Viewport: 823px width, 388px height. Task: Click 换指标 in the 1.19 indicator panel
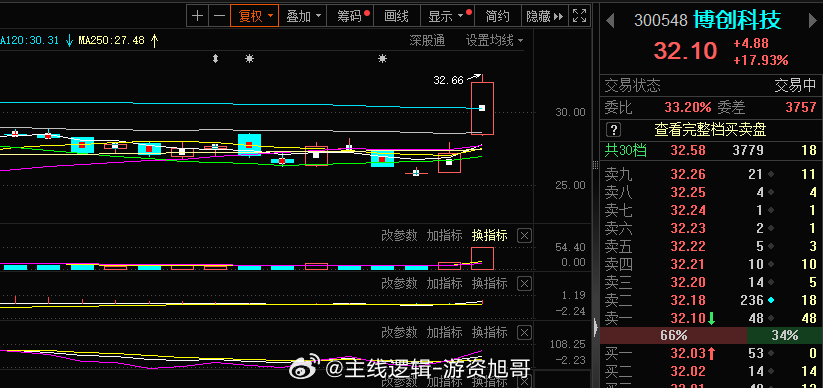(x=489, y=284)
